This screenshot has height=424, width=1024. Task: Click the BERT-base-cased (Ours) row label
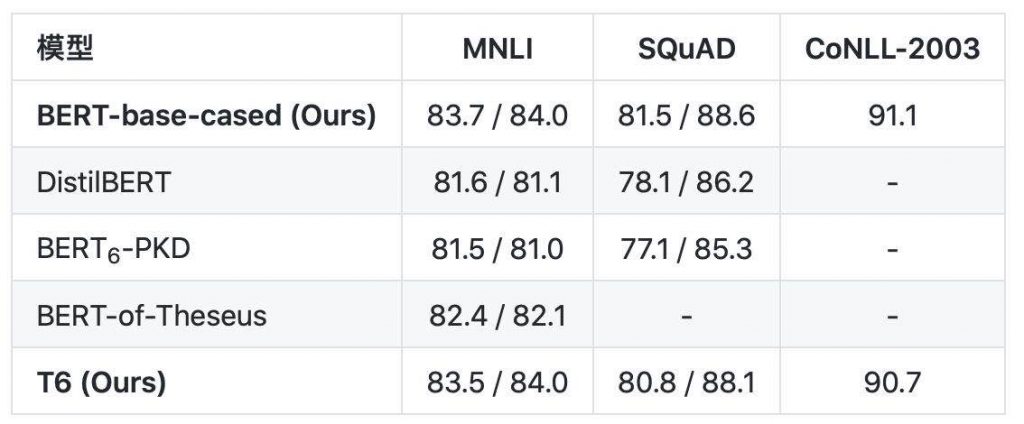[x=206, y=116]
